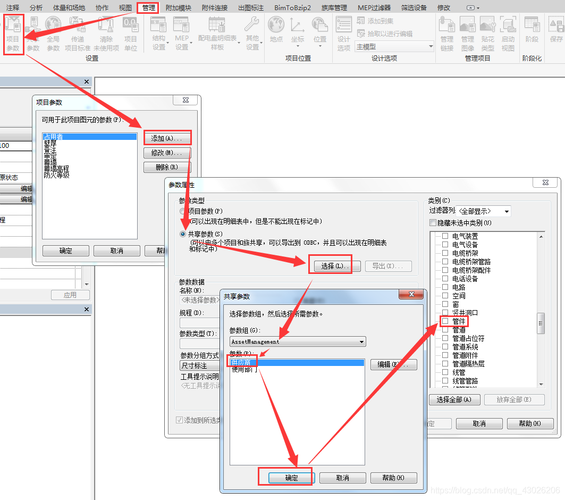565x500 pixels.
Task: Click 确定 in the 共享参数 dialog
Action: tap(292, 478)
